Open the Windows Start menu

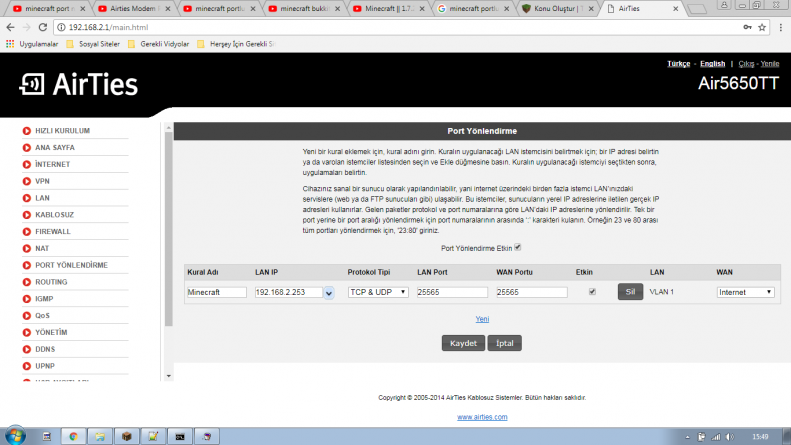15,436
